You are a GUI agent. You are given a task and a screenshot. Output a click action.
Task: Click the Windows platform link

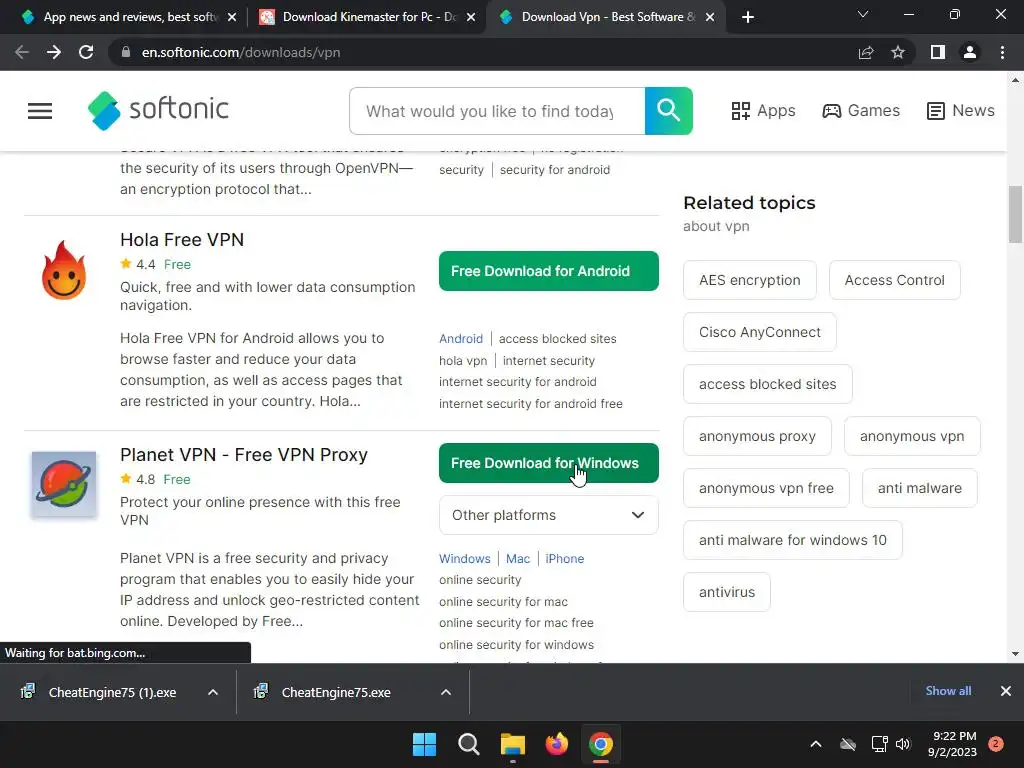coord(464,559)
